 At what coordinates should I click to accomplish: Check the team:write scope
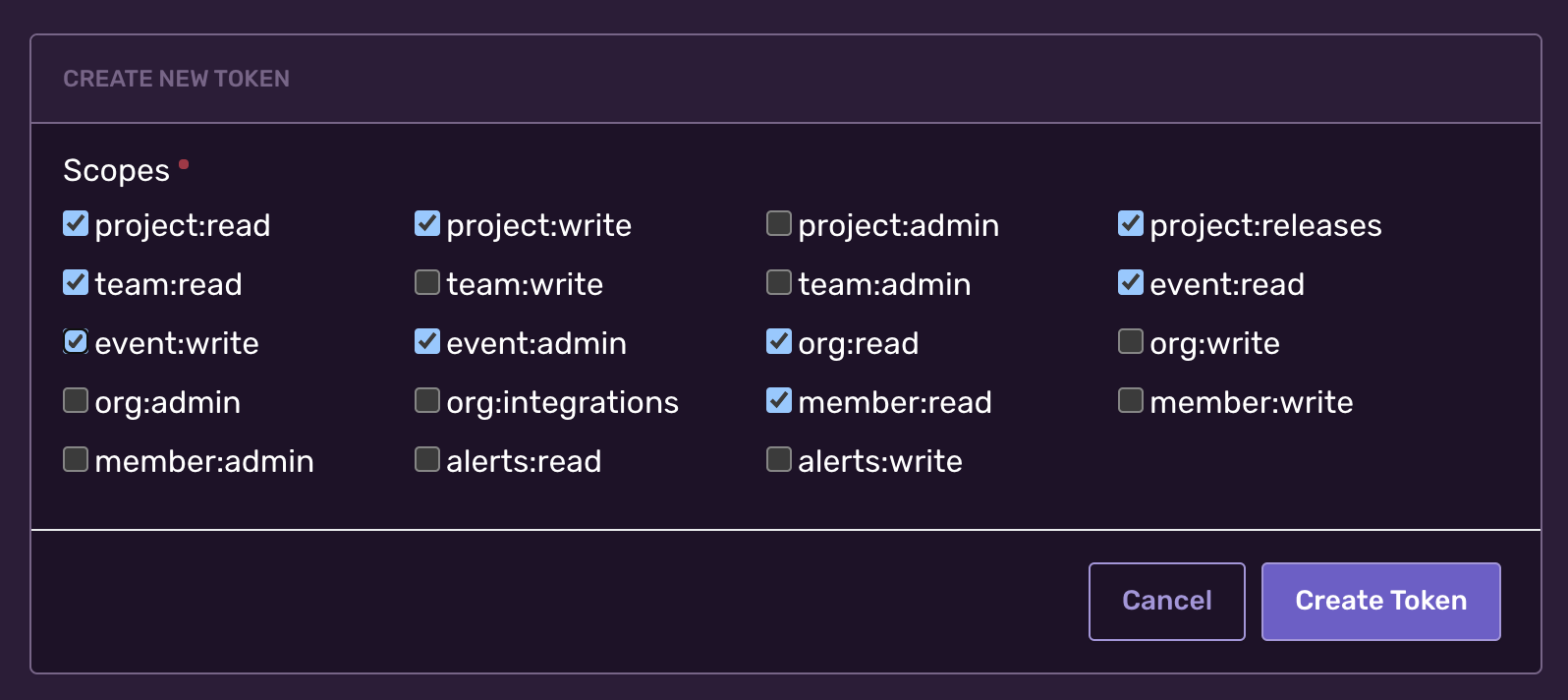[426, 282]
